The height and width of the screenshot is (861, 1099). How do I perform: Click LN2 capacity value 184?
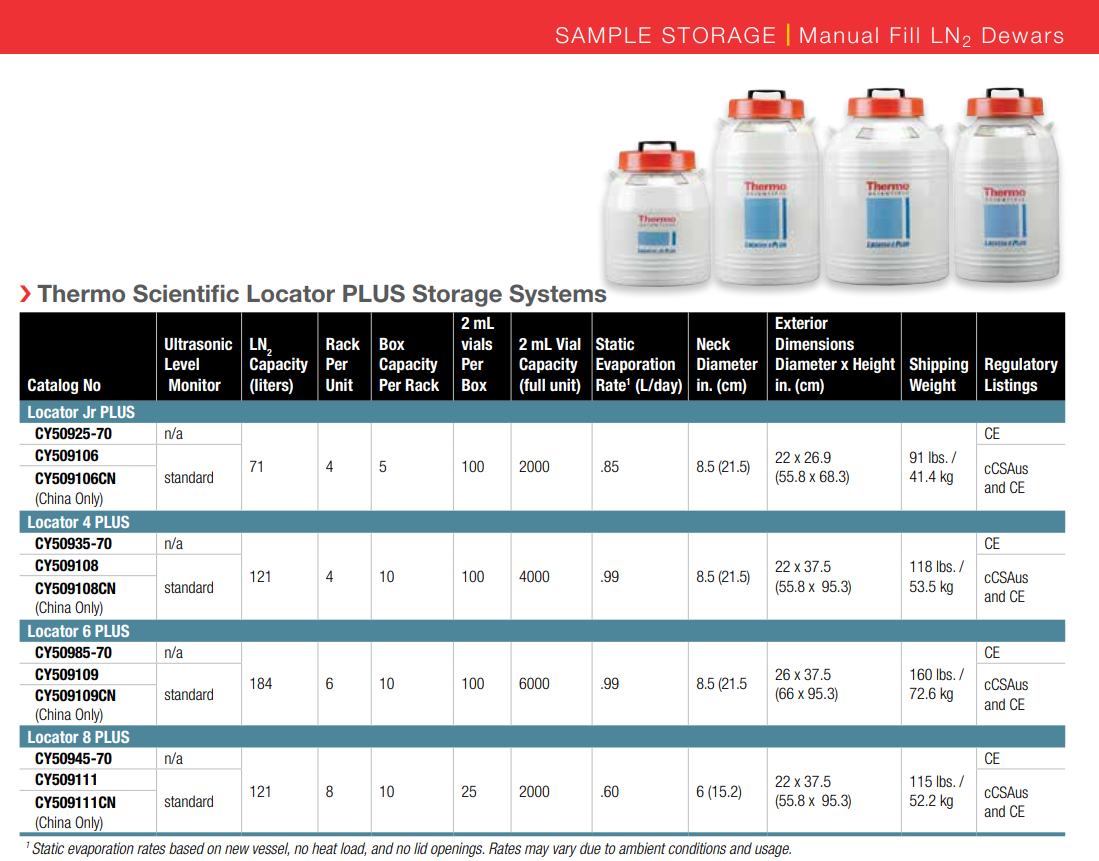pos(261,684)
